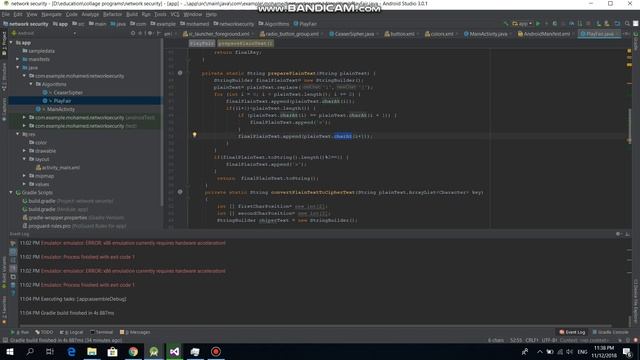
Task: Click the override gutter marker beside prepareFlainText
Action: (180, 73)
